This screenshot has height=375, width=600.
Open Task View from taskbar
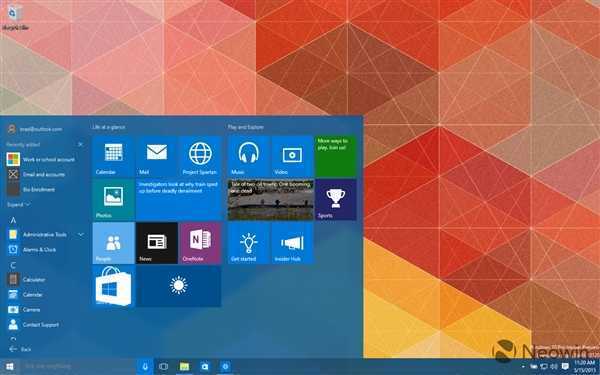[163, 367]
